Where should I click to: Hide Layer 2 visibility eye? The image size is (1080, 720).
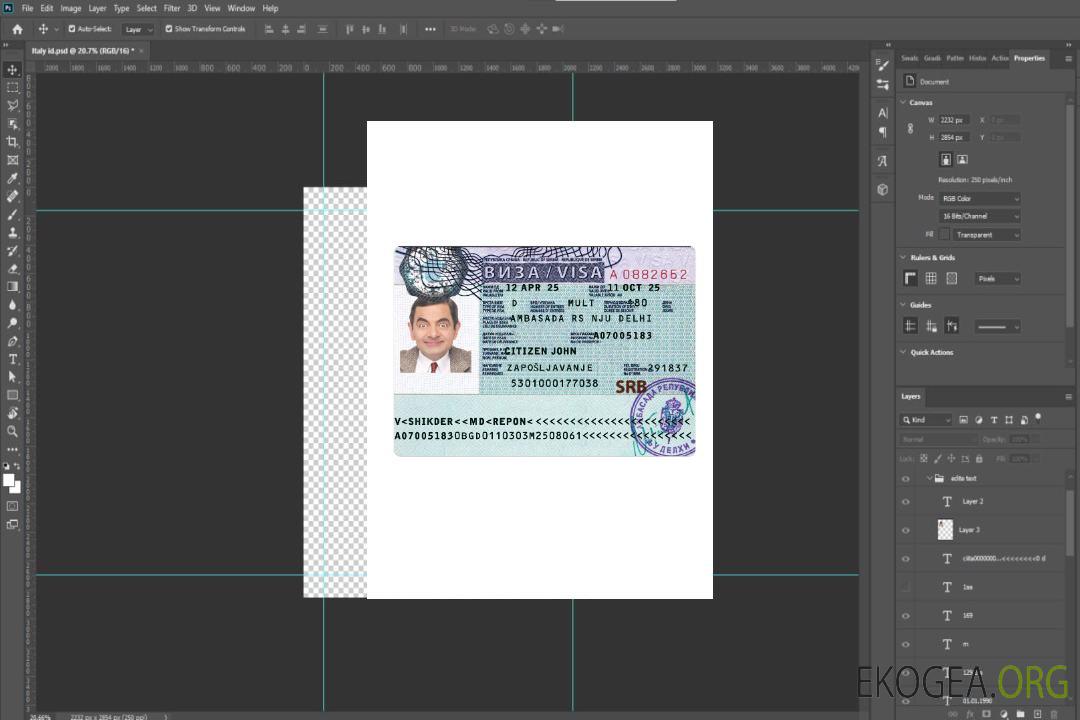(906, 502)
